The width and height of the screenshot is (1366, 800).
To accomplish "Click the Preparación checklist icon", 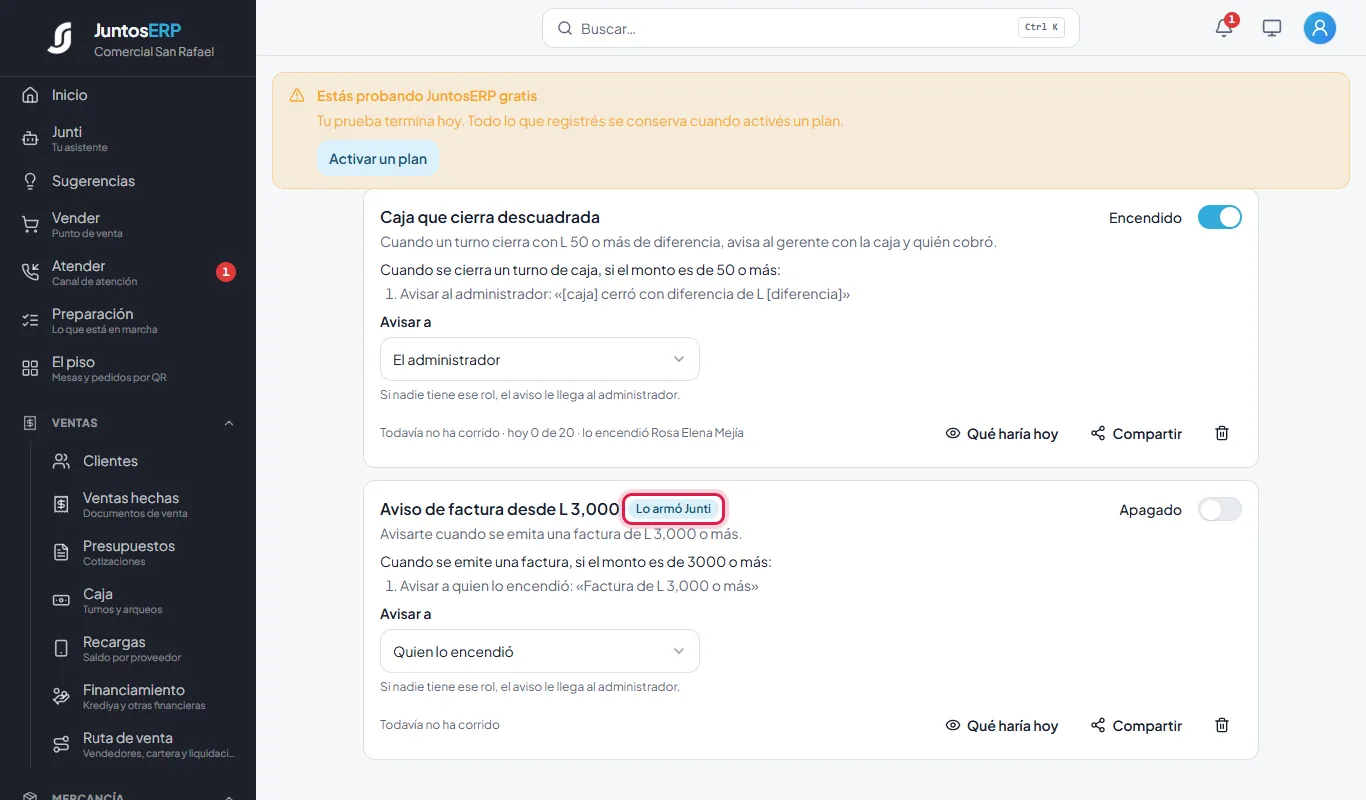I will pyautogui.click(x=30, y=320).
